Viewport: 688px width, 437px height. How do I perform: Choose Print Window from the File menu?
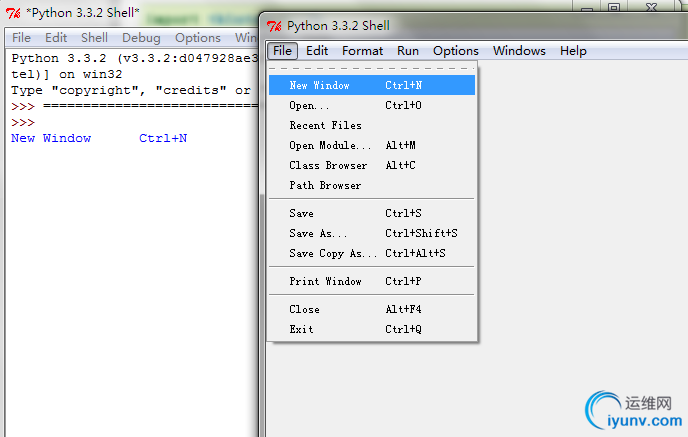coord(372,281)
